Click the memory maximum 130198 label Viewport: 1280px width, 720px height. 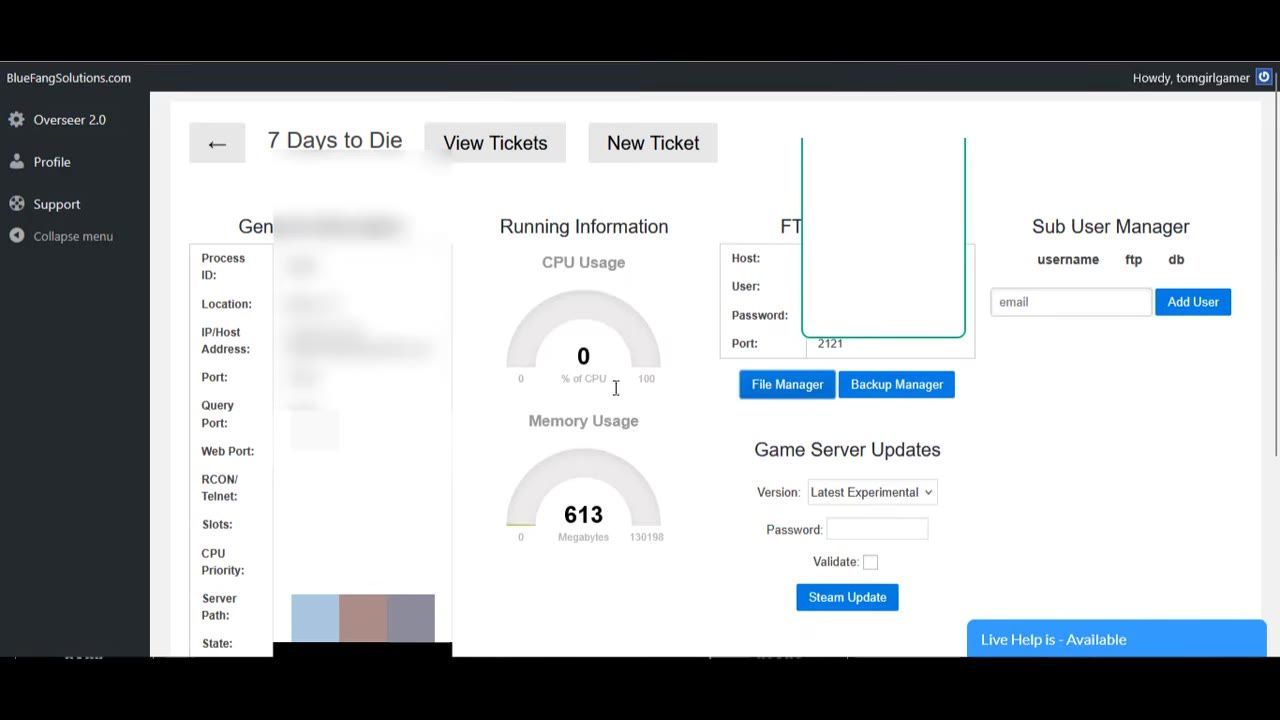[x=647, y=537]
